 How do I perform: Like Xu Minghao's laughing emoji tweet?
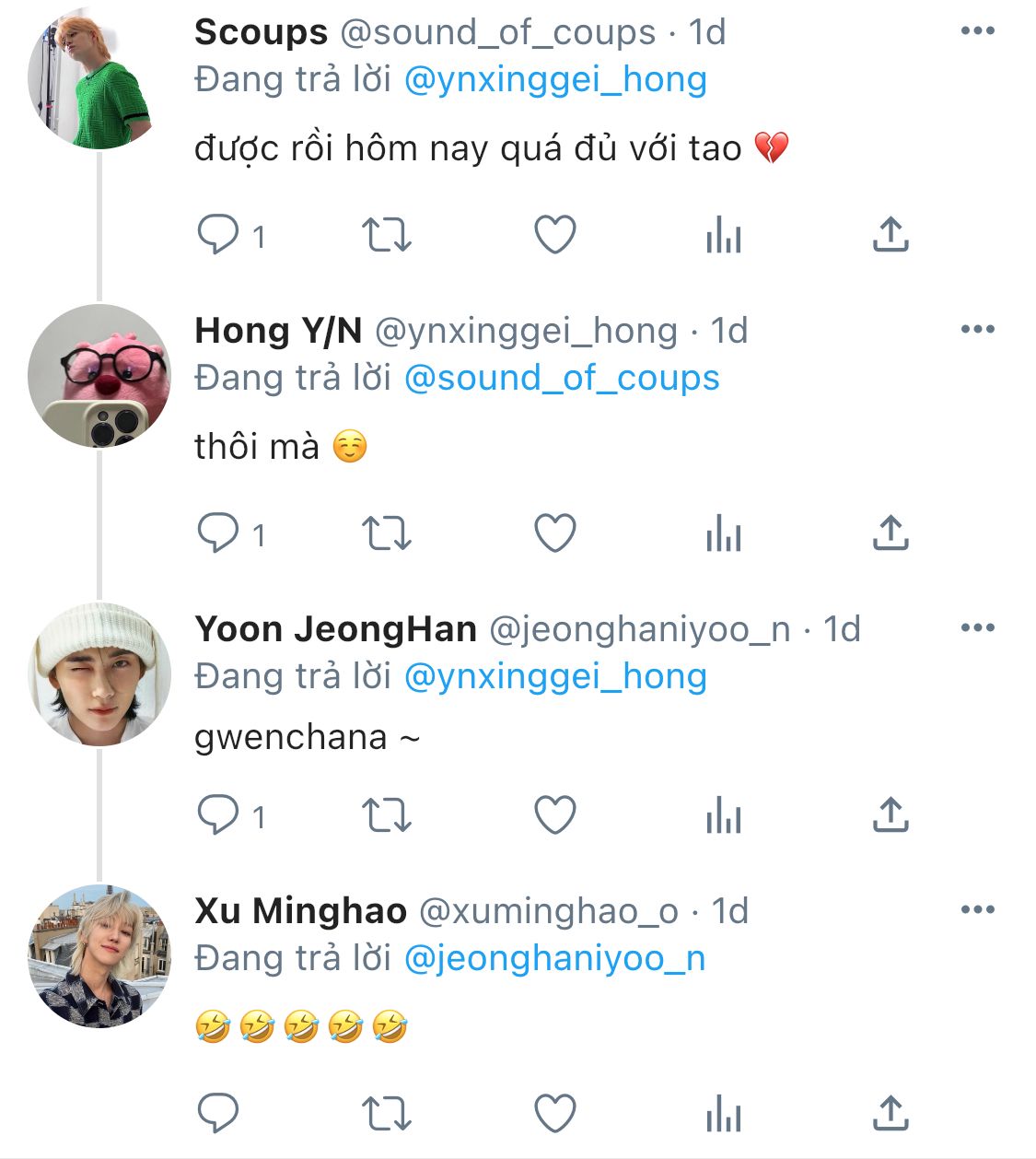[555, 1114]
